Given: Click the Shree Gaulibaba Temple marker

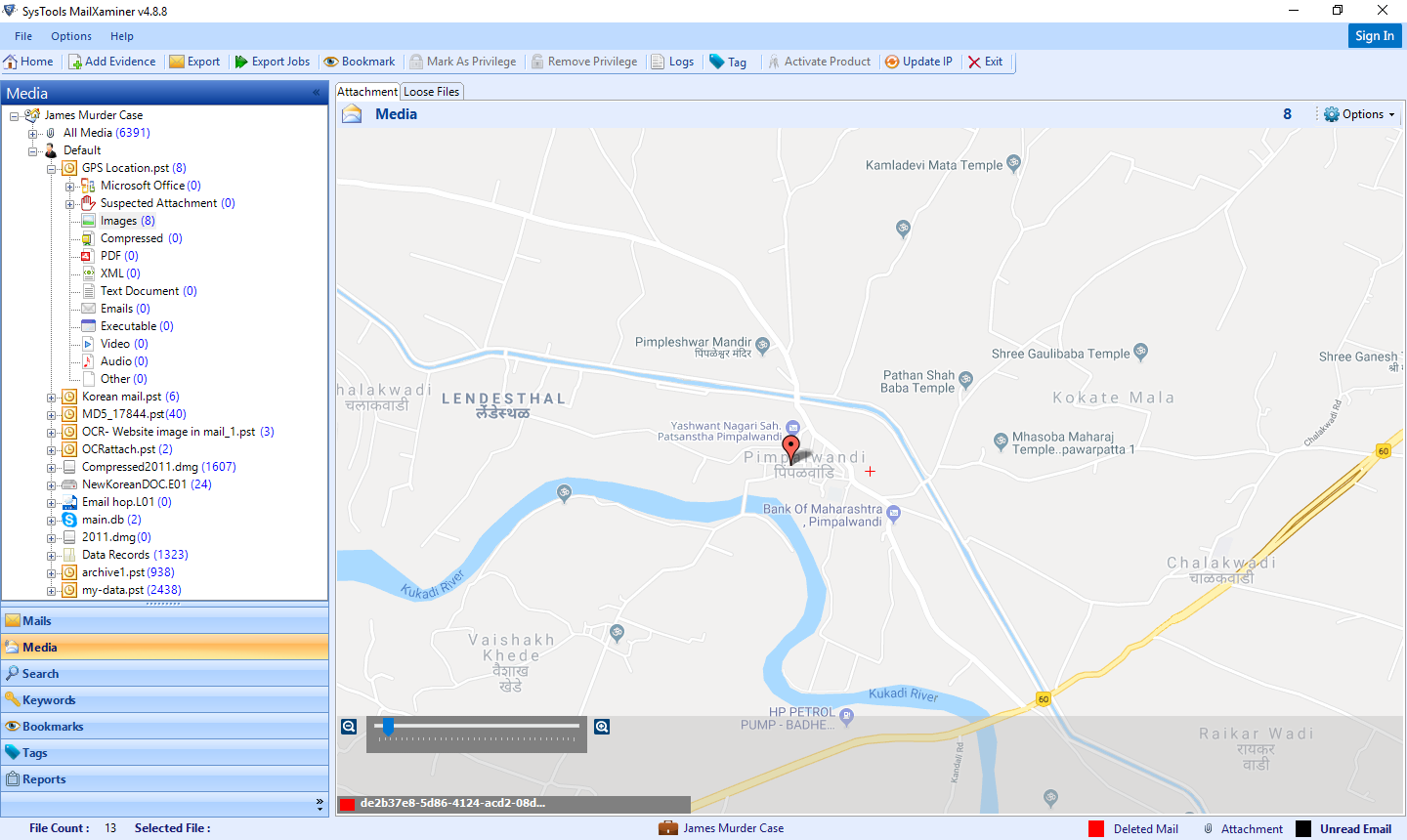Looking at the screenshot, I should [x=1141, y=352].
